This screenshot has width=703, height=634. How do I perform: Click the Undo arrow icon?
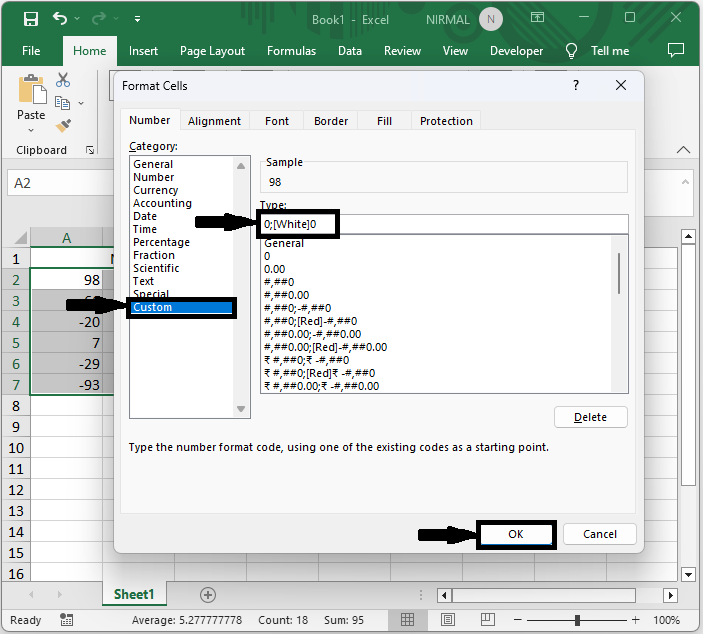tap(60, 18)
